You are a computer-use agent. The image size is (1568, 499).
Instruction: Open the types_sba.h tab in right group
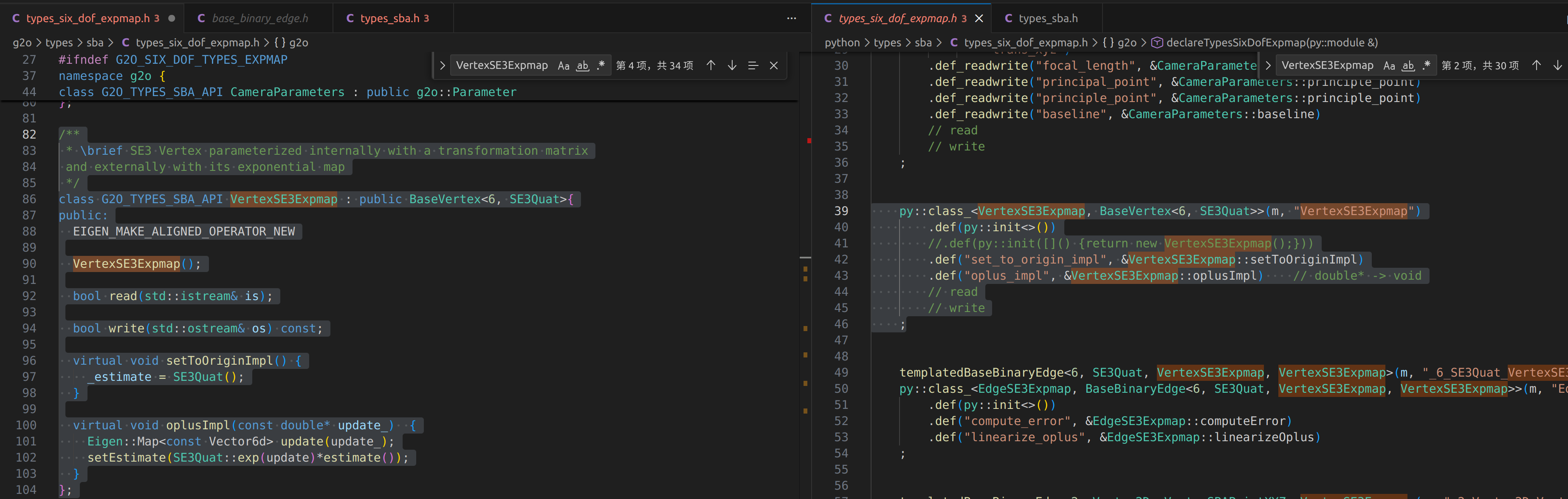tap(1048, 18)
